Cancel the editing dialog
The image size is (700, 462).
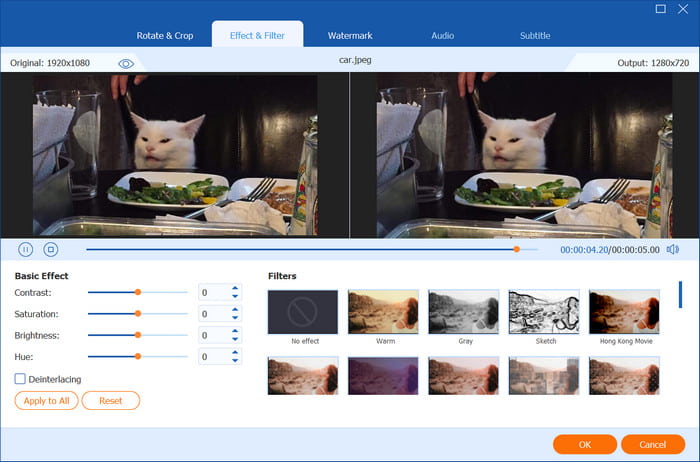(x=653, y=444)
